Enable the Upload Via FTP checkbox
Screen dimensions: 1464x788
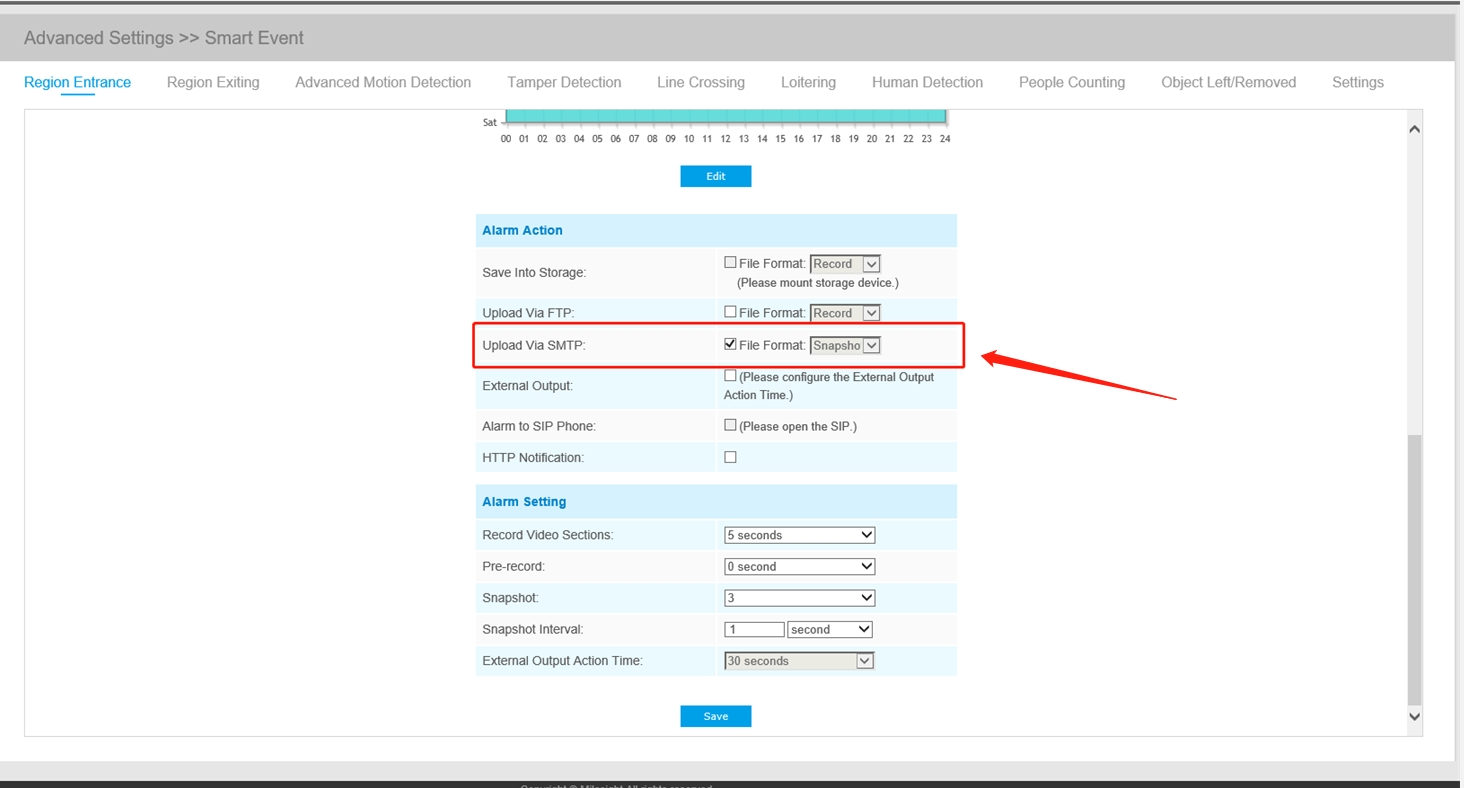click(x=730, y=312)
